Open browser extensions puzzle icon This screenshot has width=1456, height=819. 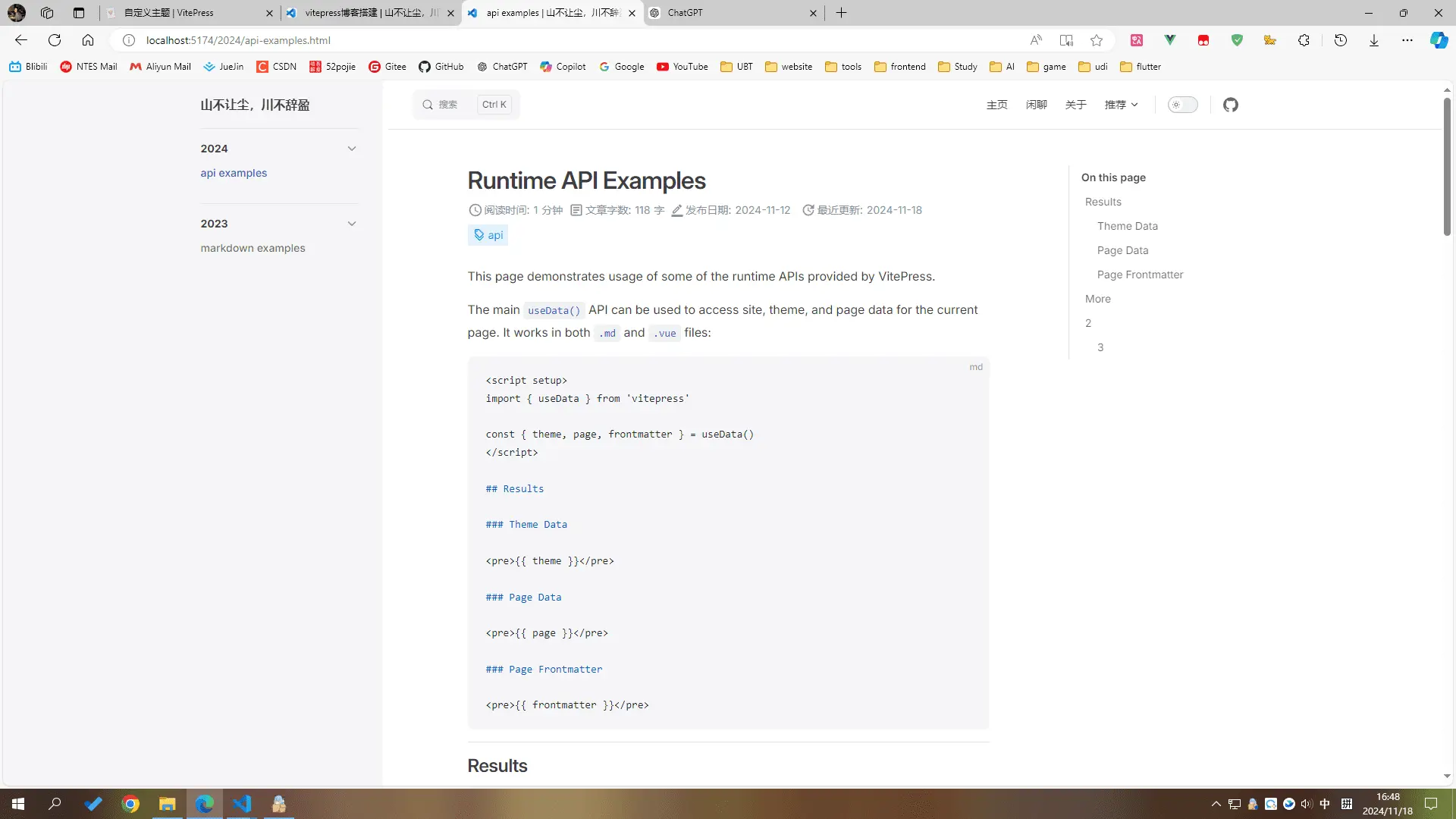pos(1304,40)
